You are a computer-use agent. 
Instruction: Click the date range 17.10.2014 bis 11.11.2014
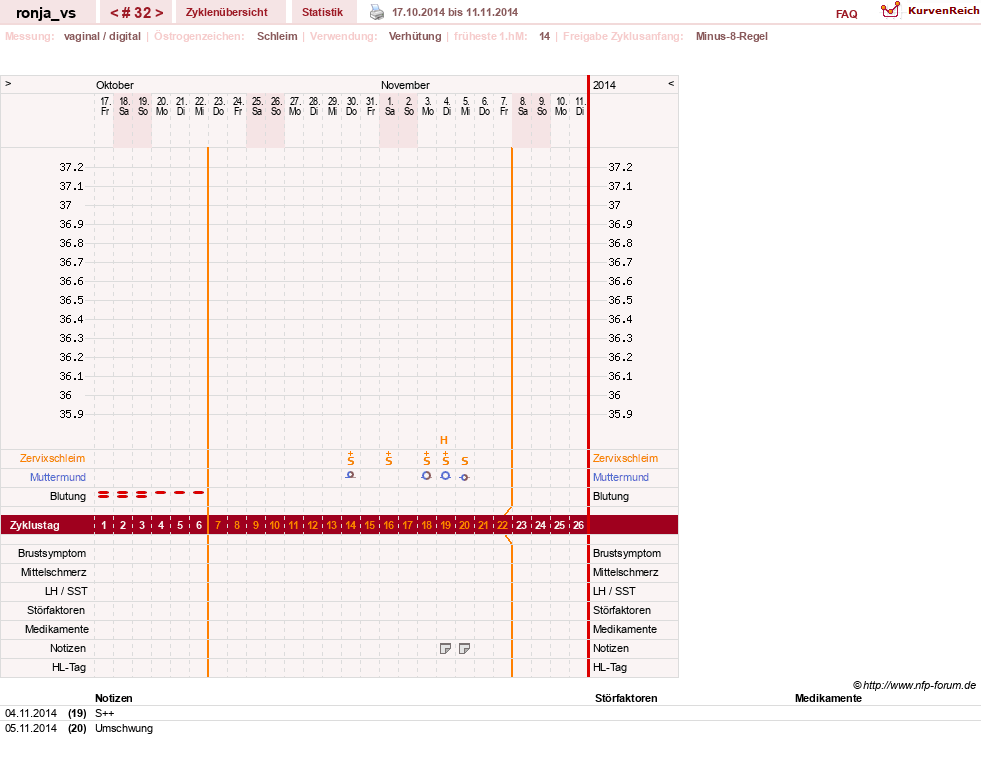[x=455, y=12]
